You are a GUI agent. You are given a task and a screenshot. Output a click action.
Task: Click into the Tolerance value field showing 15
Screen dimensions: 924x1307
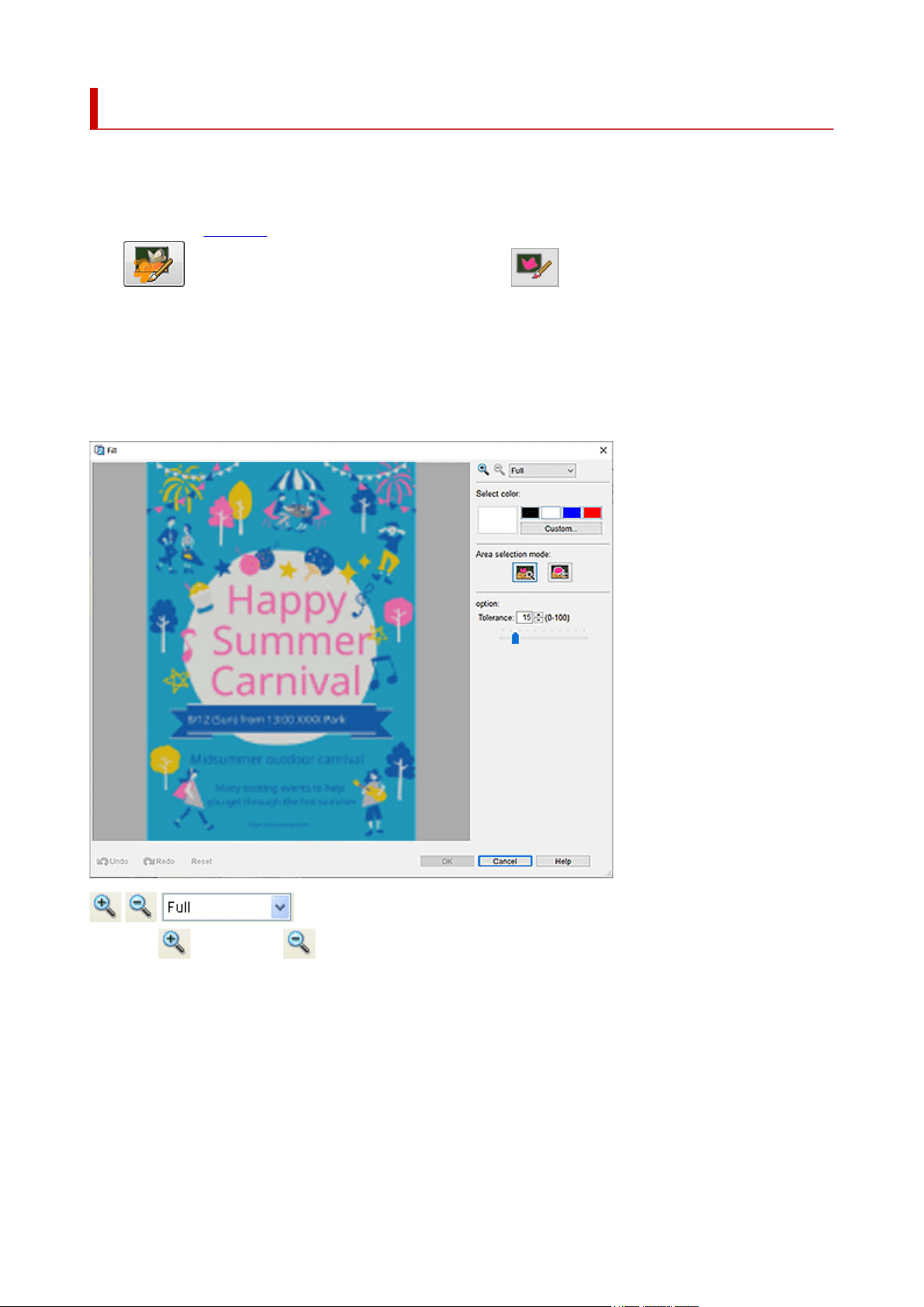tap(524, 618)
